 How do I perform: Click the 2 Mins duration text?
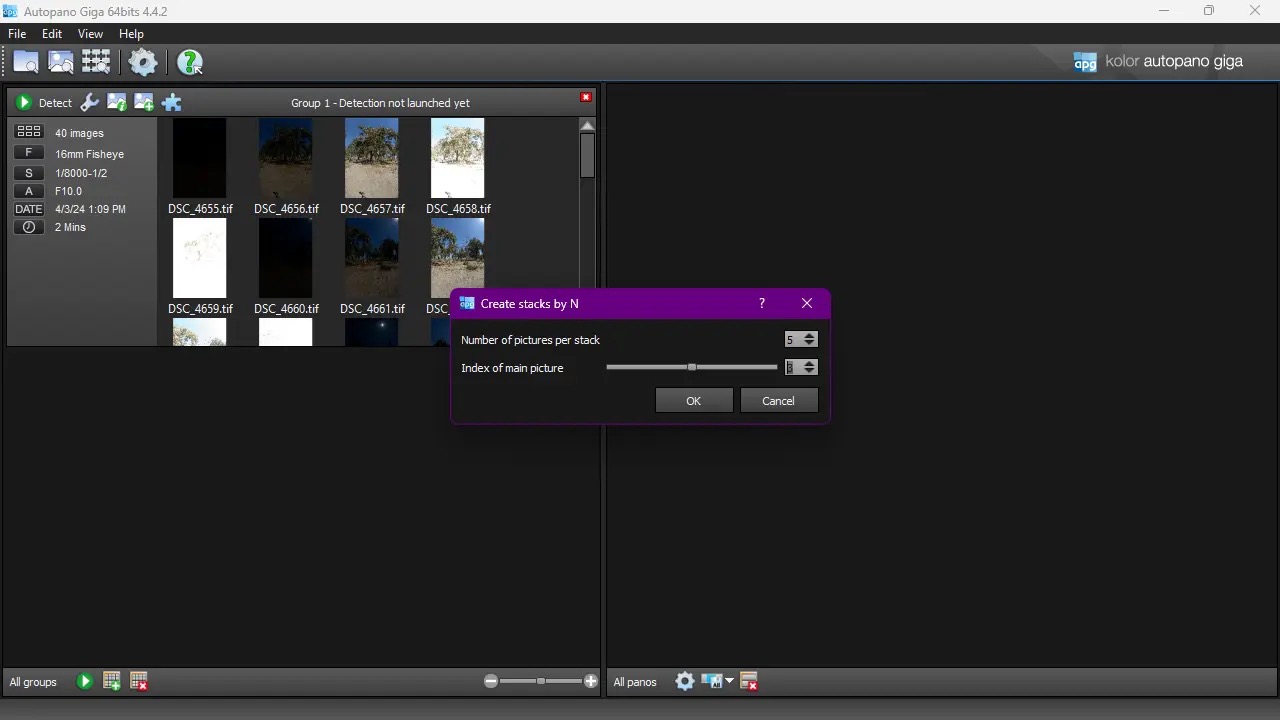coord(71,228)
